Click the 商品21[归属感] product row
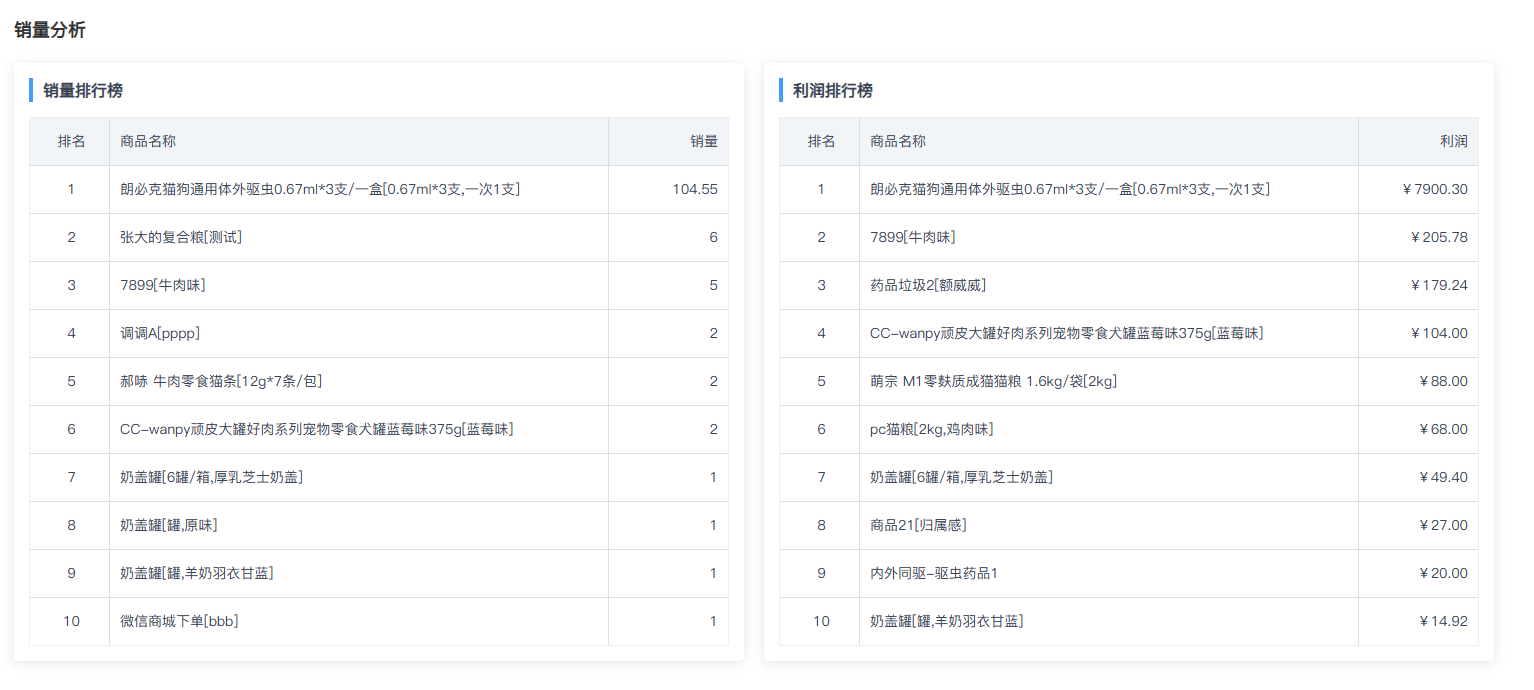This screenshot has width=1534, height=690. point(918,526)
